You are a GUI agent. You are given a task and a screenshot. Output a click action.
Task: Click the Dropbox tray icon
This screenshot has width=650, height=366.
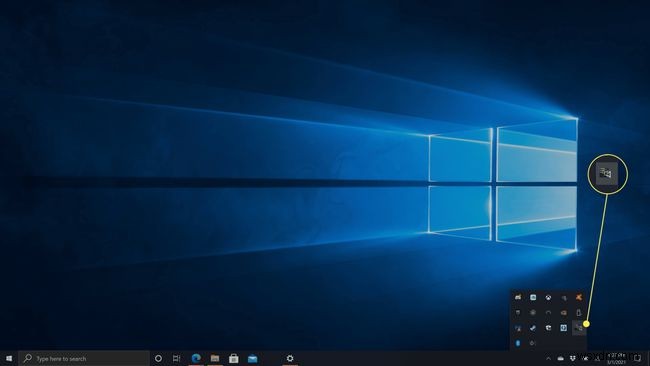[573, 359]
